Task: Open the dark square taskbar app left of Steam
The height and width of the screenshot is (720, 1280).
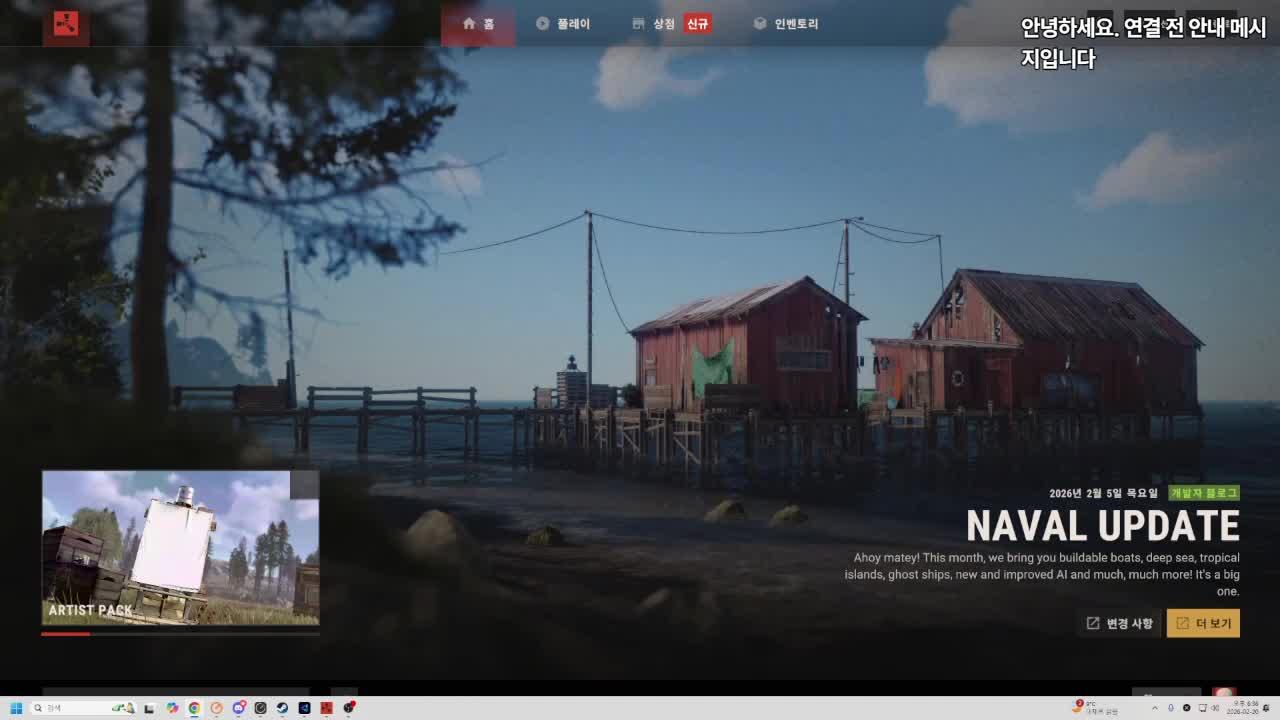Action: (x=260, y=708)
